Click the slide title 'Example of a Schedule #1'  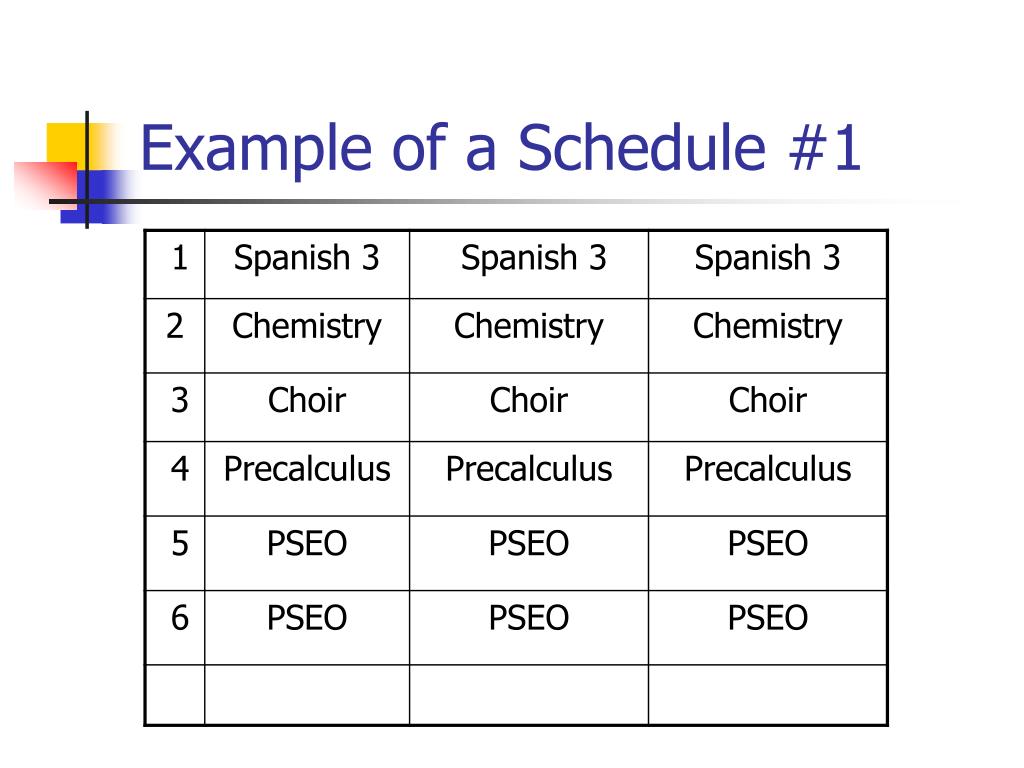tap(500, 148)
